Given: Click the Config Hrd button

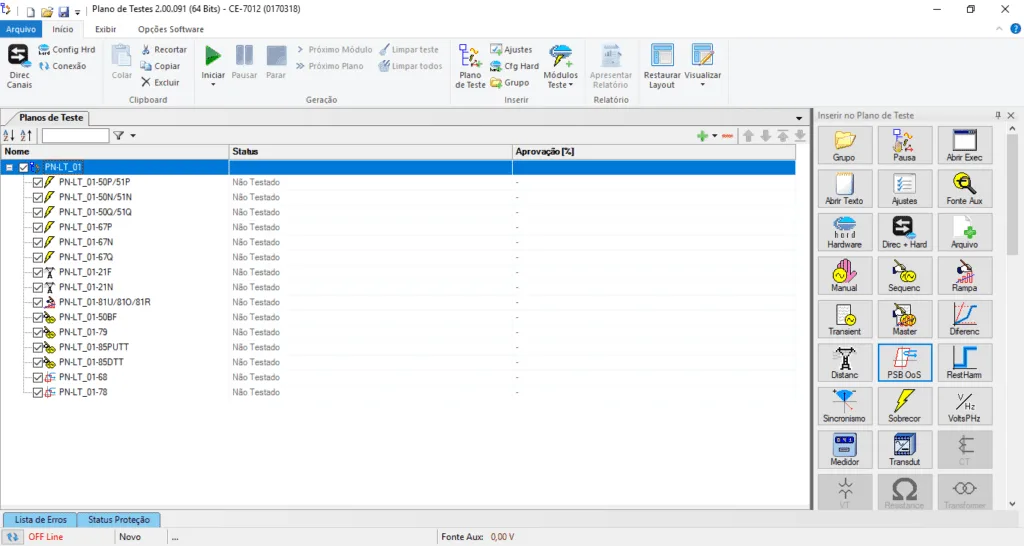Looking at the screenshot, I should [x=67, y=49].
